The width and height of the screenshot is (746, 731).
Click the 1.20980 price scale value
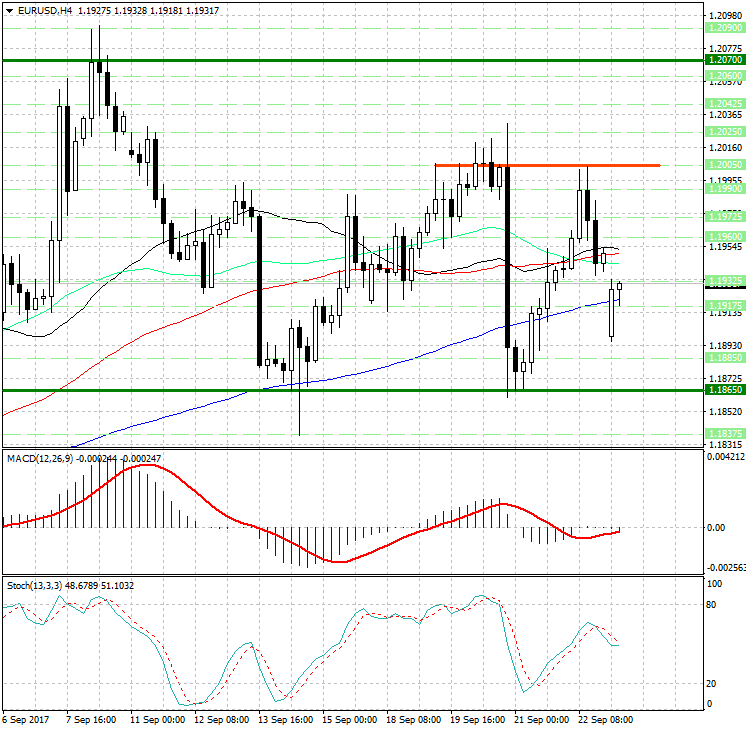(726, 16)
